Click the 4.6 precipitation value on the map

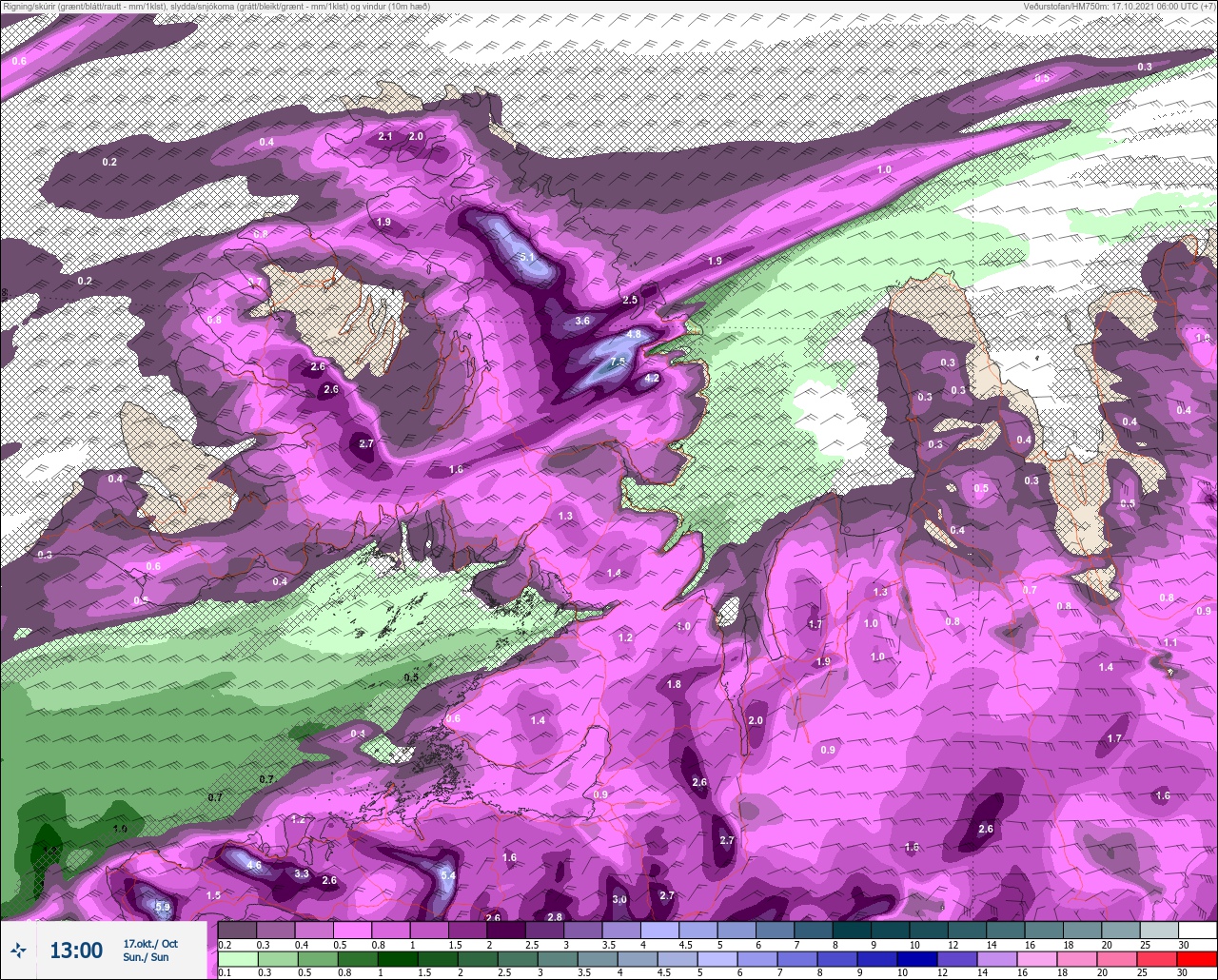coord(254,865)
